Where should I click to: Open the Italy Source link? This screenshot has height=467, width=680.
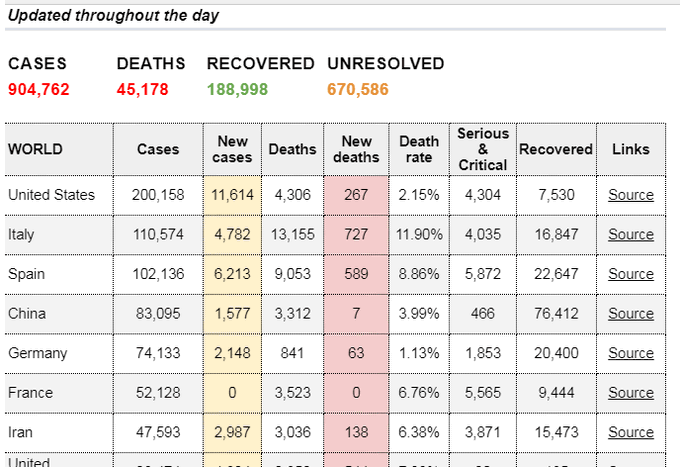(631, 235)
